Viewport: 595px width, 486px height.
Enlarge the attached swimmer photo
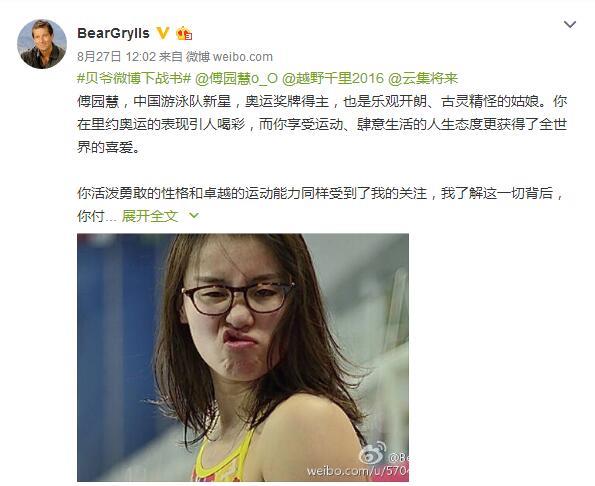tap(243, 357)
